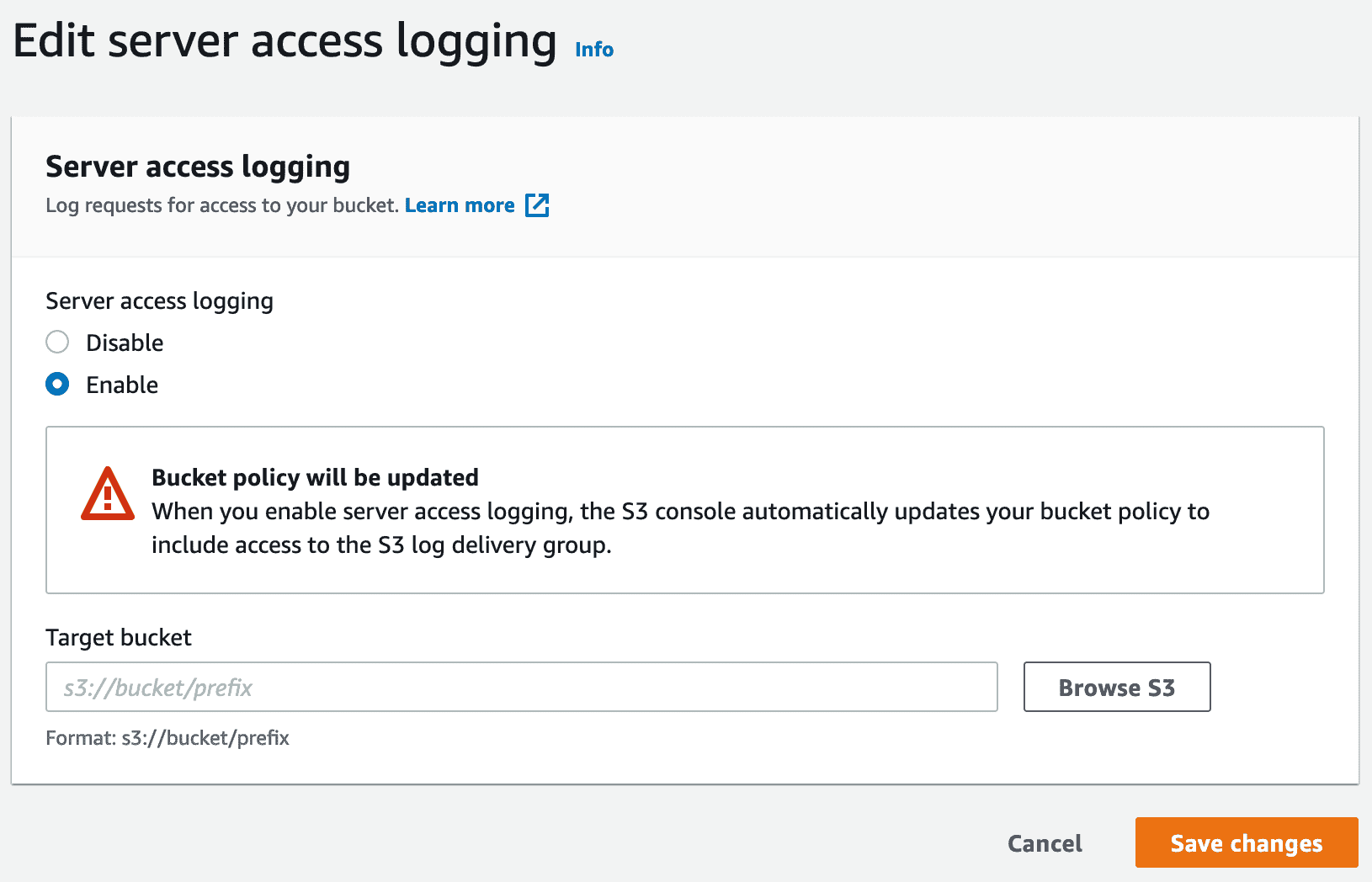Click the Target bucket input field
Screen dimensions: 1372x882
click(x=522, y=687)
